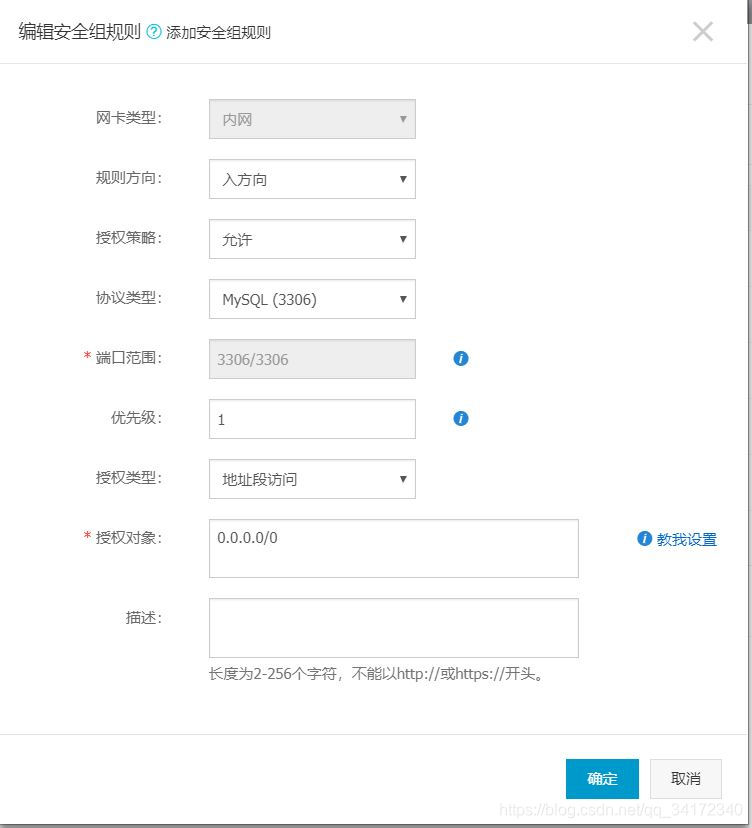Viewport: 752px width, 828px height.
Task: Click the help question mark icon beside the title
Action: (x=153, y=32)
